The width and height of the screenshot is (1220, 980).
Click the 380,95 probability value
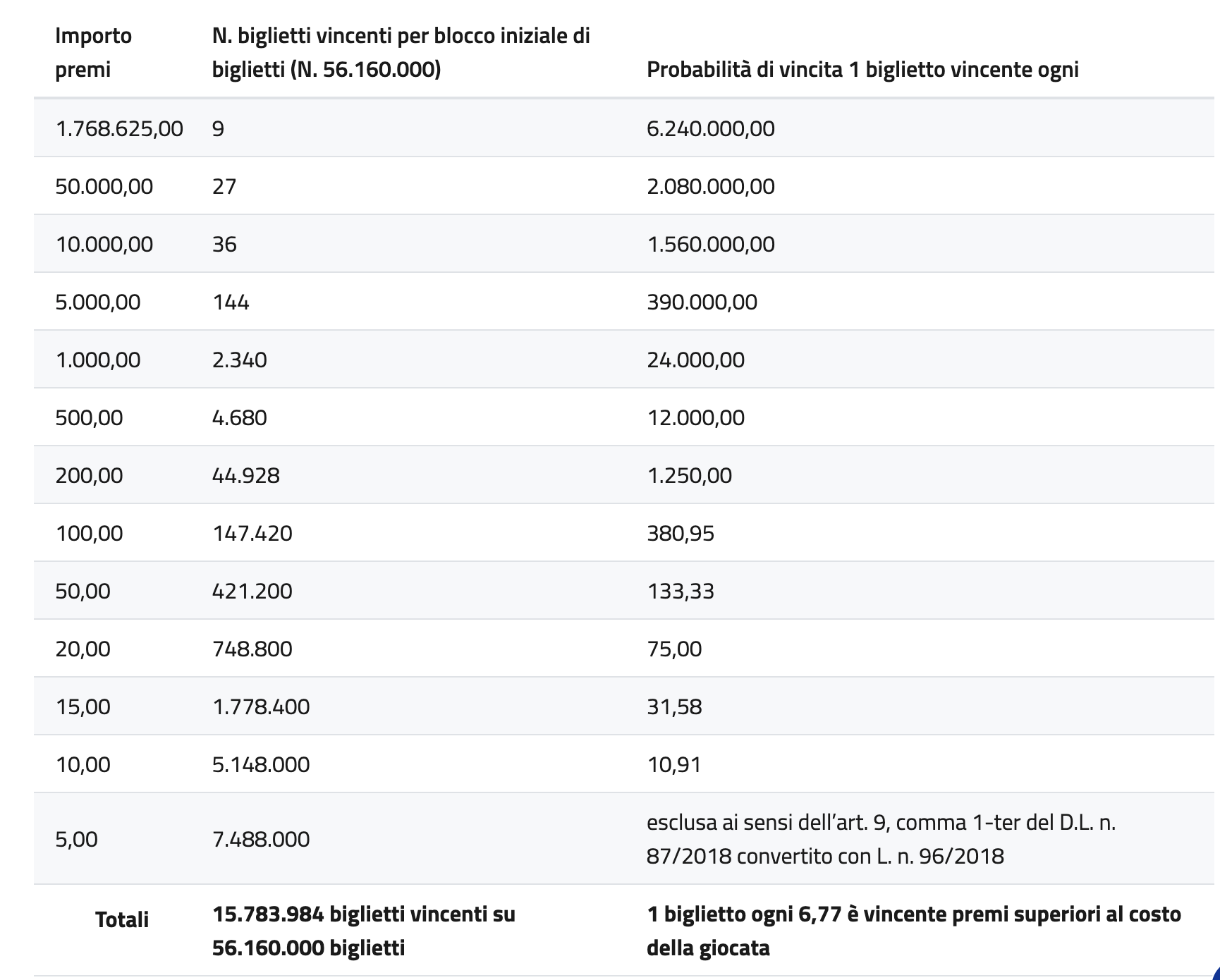click(681, 533)
